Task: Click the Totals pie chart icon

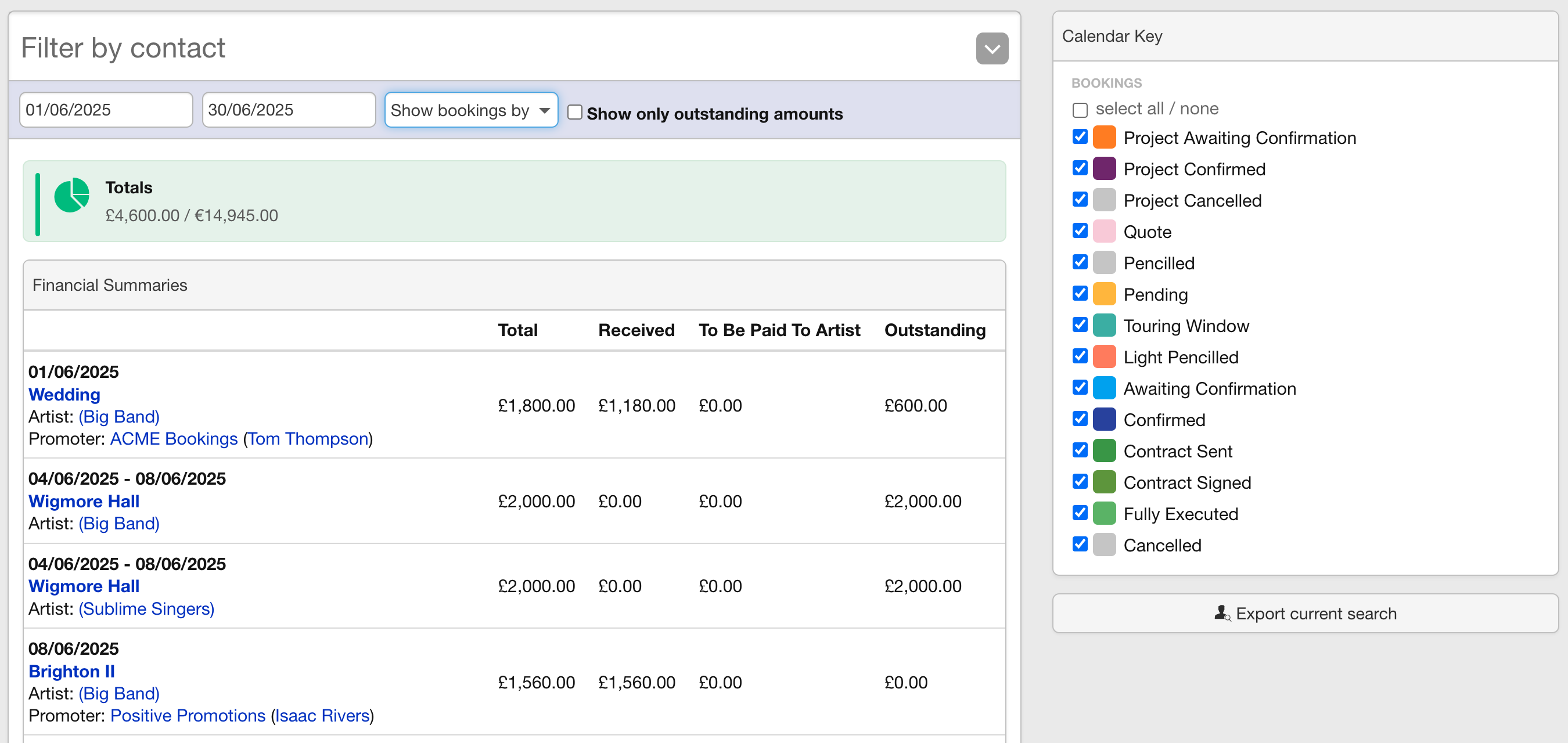Action: click(72, 194)
